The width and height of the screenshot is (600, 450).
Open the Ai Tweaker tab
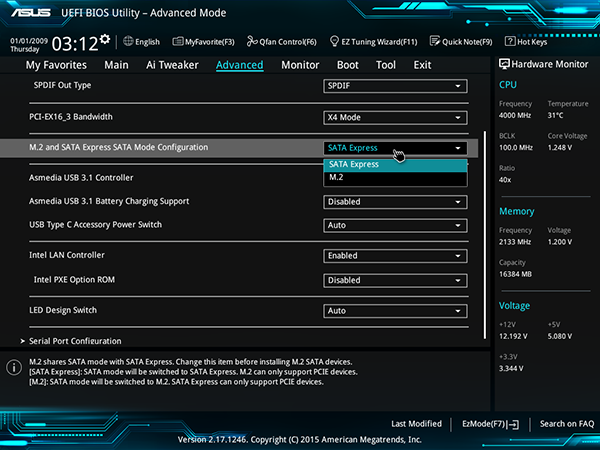pyautogui.click(x=172, y=65)
